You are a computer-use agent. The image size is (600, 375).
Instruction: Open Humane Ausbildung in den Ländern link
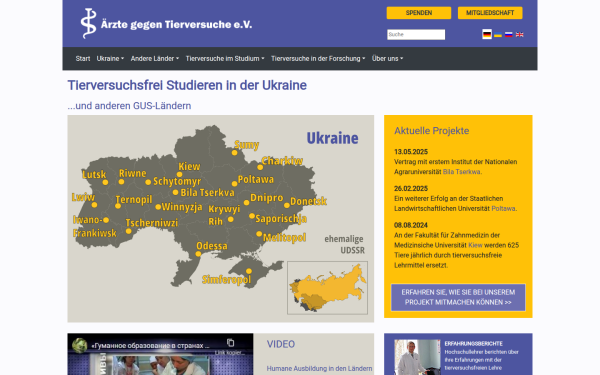pyautogui.click(x=319, y=368)
